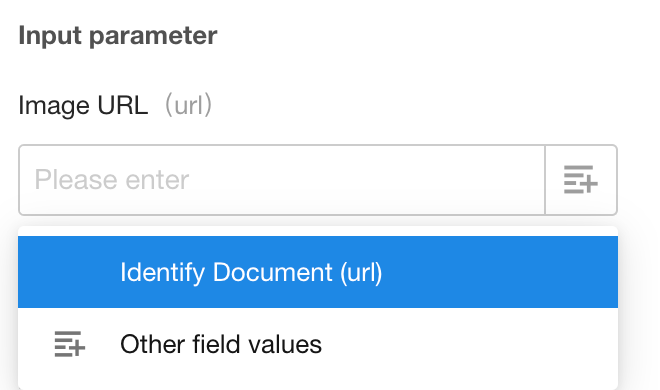Image resolution: width=660 pixels, height=390 pixels.
Task: Click the white strip above Identify Document
Action: [318, 231]
